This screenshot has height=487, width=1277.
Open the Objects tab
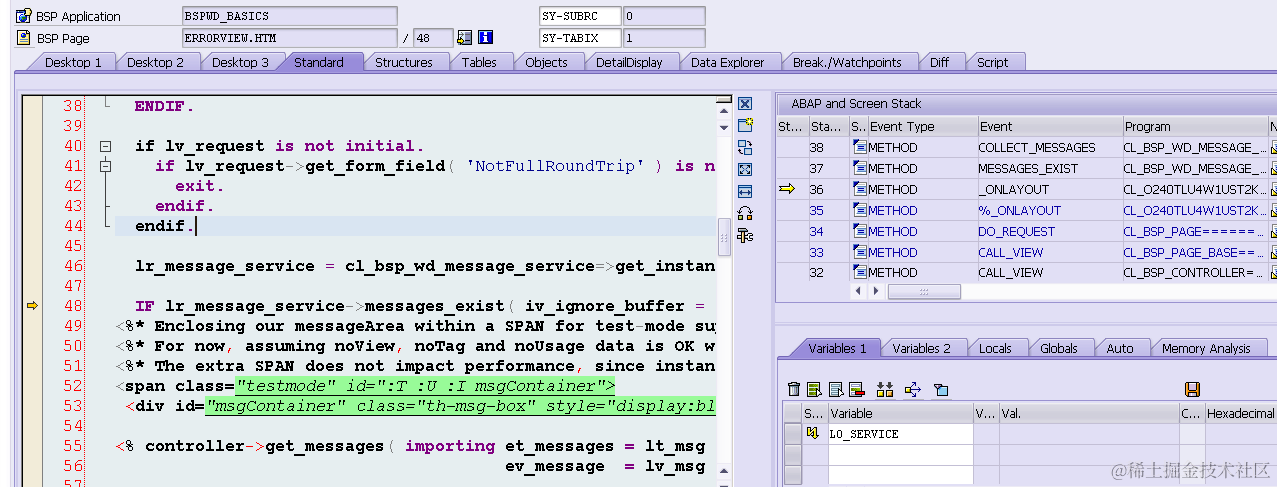pyautogui.click(x=546, y=62)
